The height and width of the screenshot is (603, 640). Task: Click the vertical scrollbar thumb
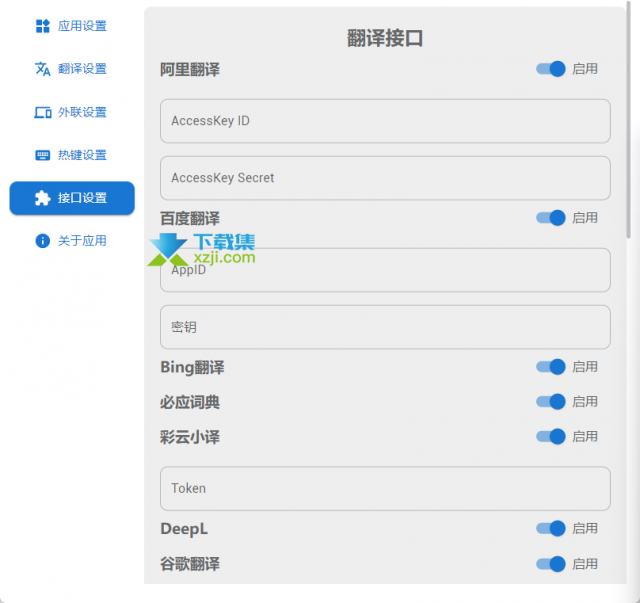(629, 122)
